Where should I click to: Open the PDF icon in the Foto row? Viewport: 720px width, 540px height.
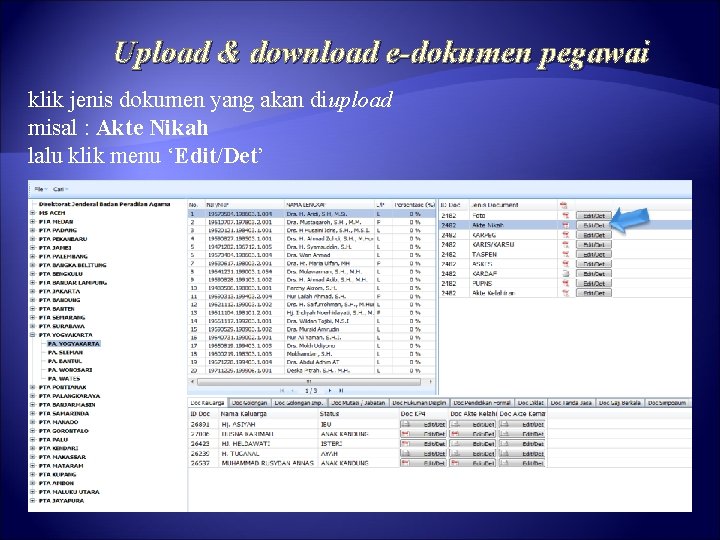(x=565, y=215)
